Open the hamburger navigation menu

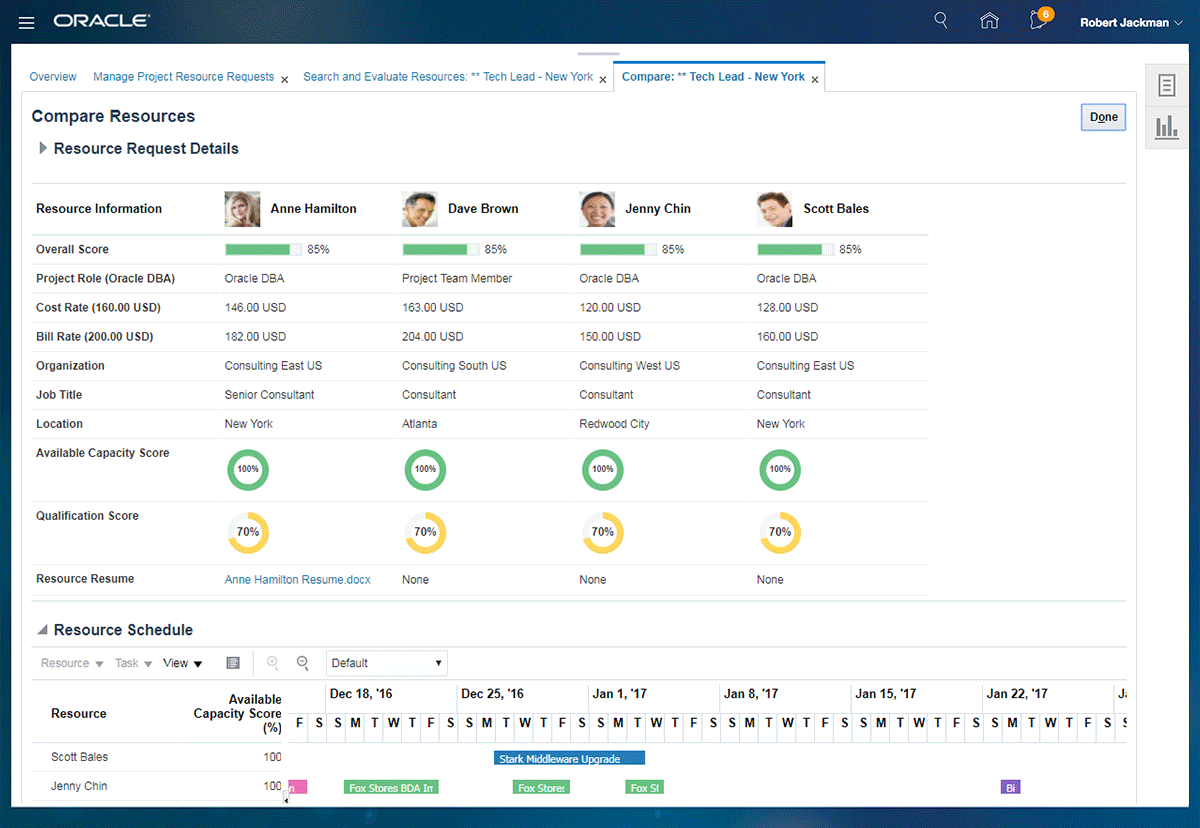[x=27, y=22]
